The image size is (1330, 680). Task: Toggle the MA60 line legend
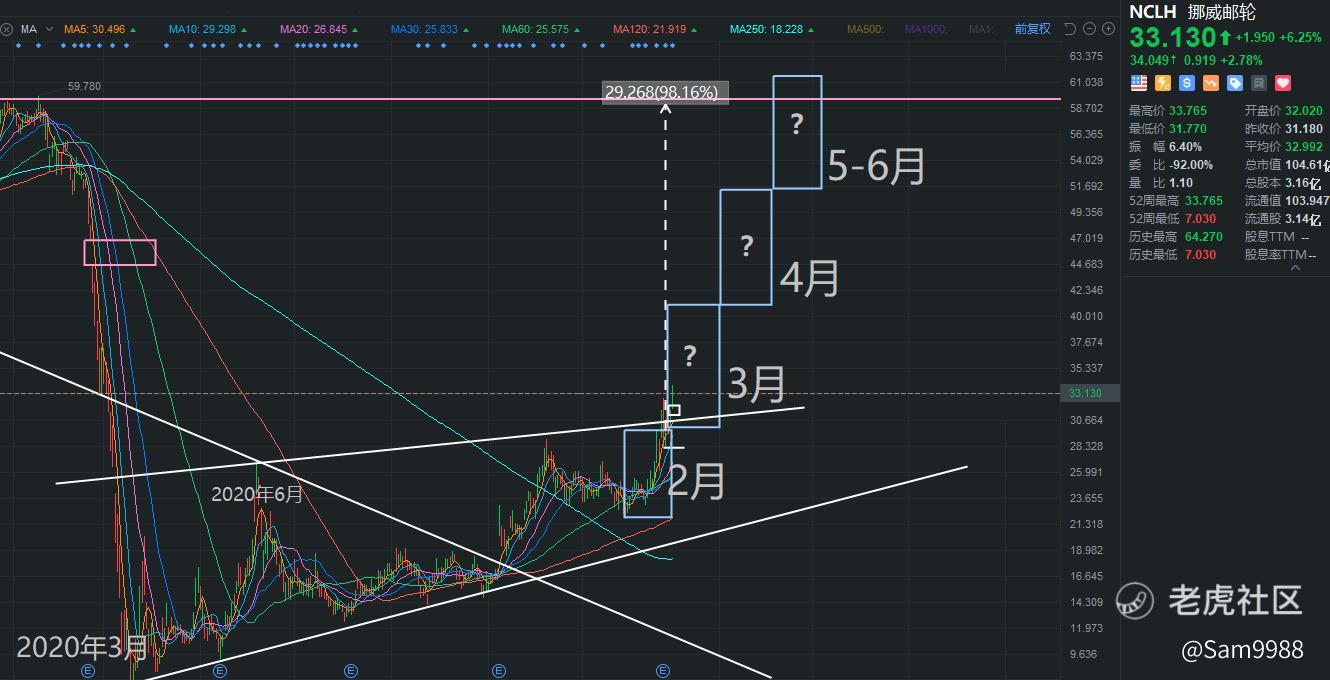click(x=535, y=29)
